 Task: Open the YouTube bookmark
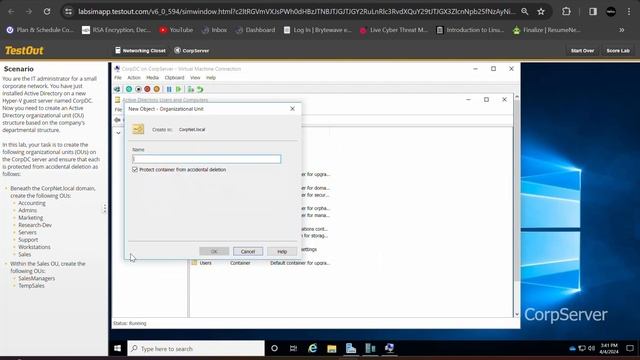click(x=176, y=30)
